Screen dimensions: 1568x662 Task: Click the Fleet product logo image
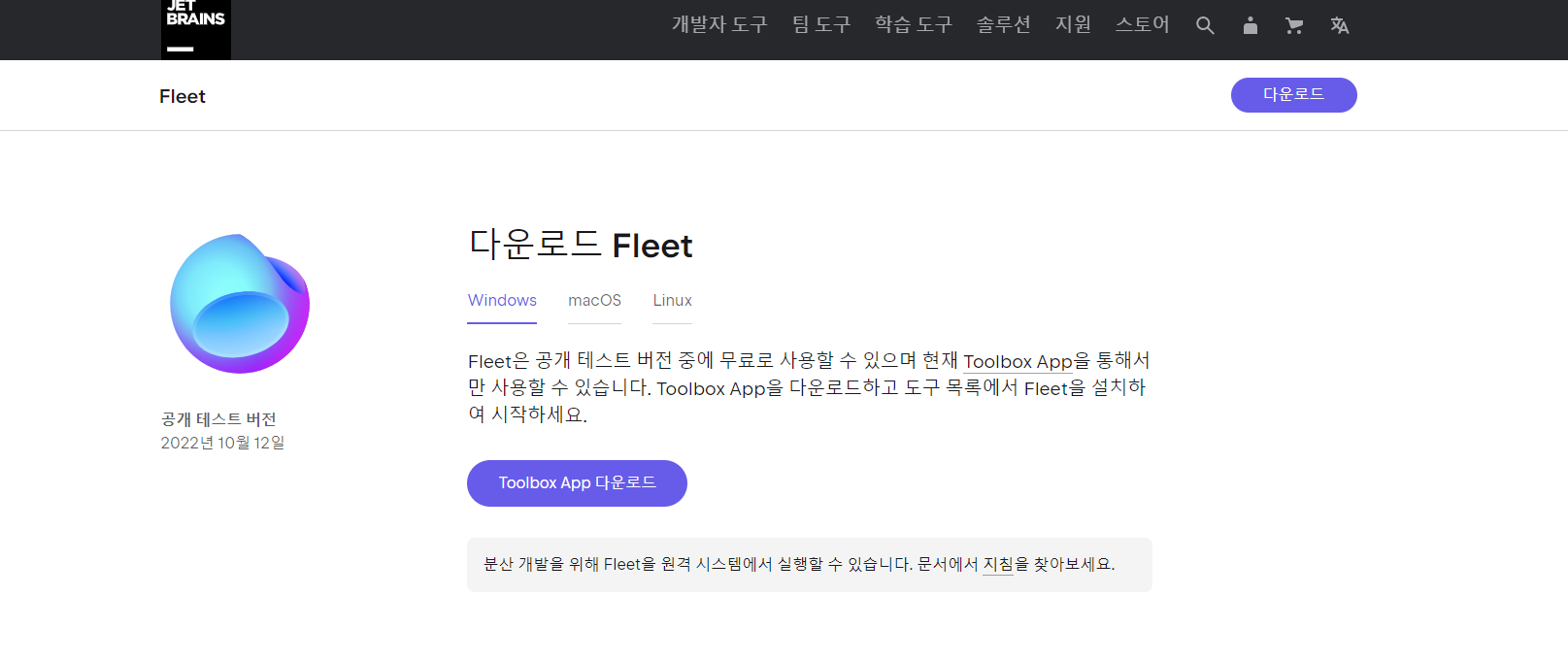(240, 304)
